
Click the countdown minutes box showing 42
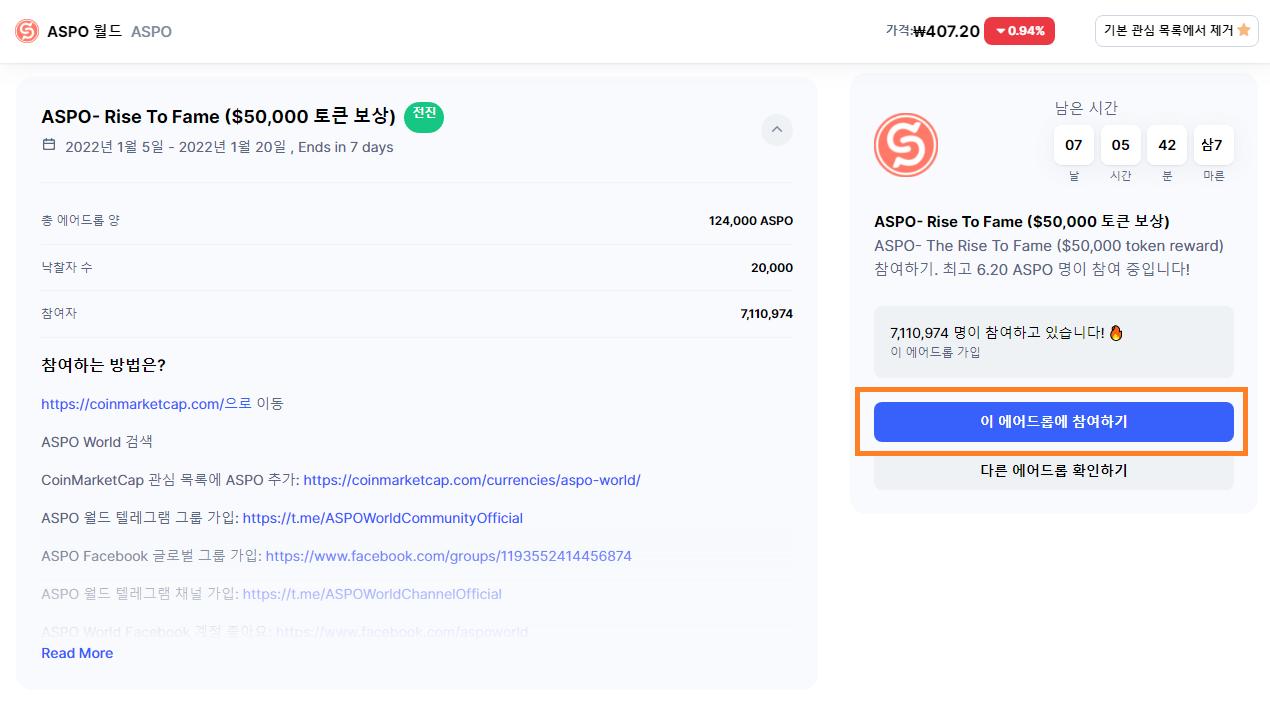coord(1167,145)
